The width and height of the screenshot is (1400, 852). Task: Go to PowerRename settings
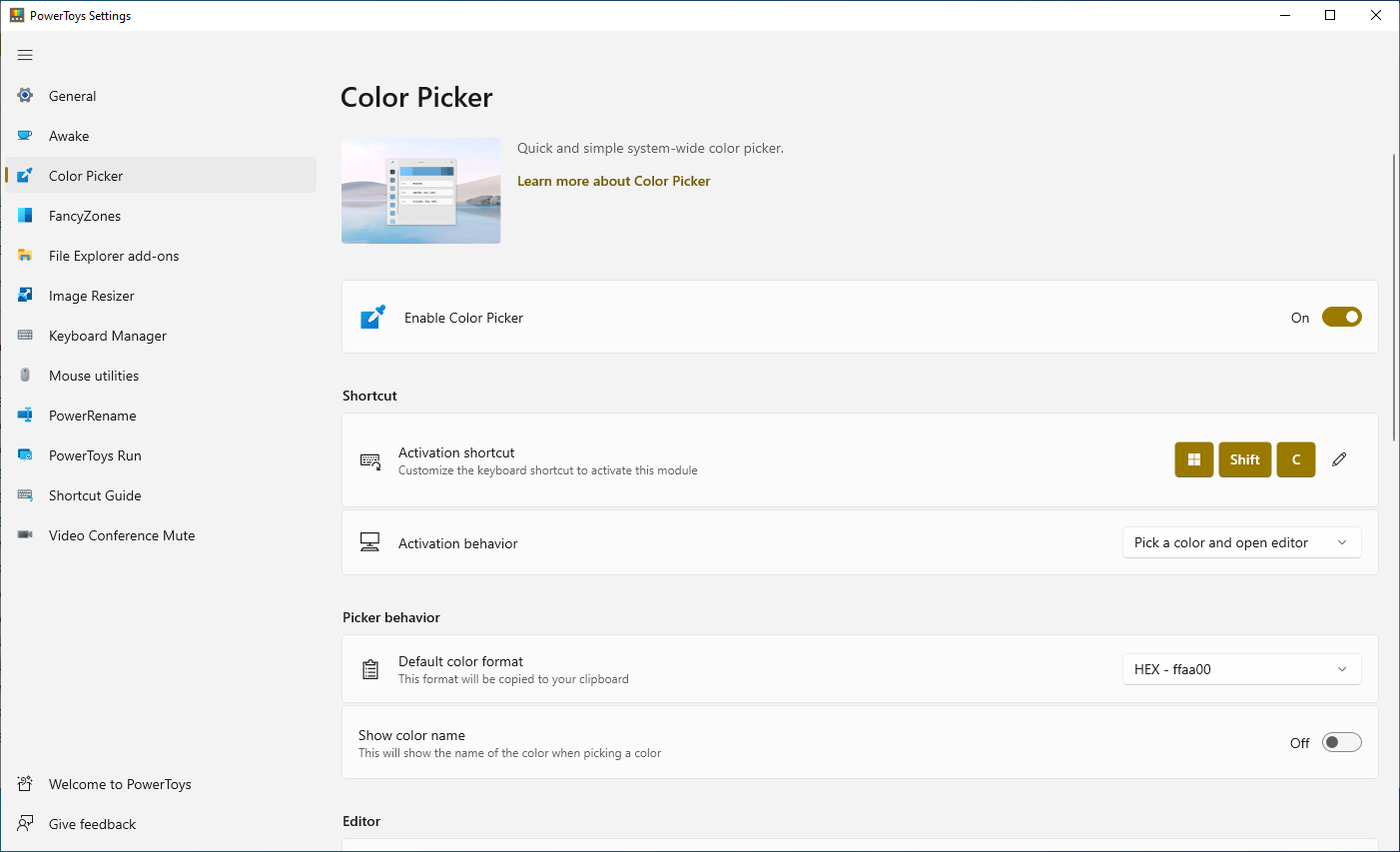tap(161, 416)
